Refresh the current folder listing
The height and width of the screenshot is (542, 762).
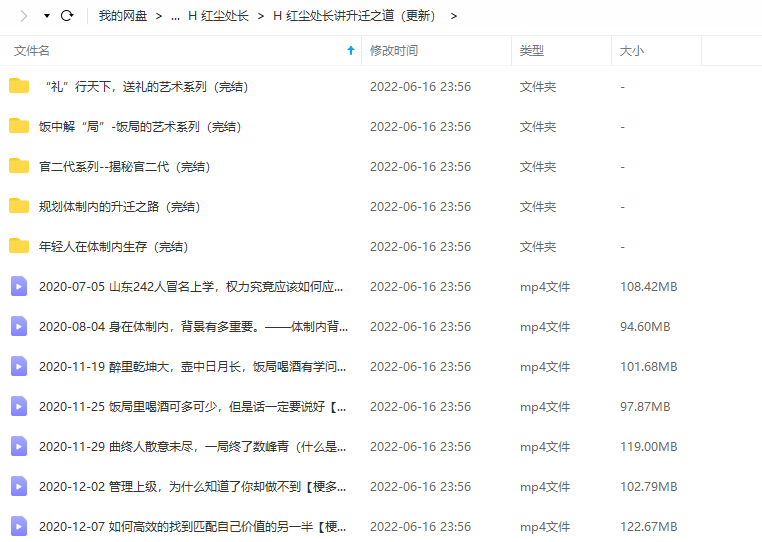[67, 16]
